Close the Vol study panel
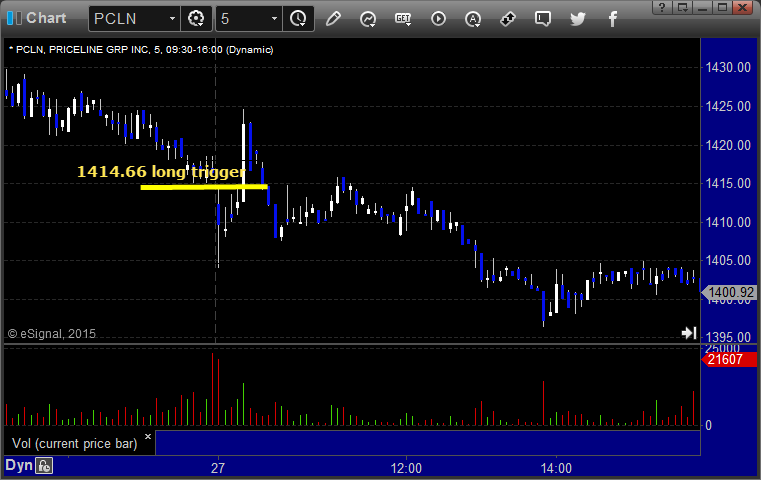This screenshot has width=761, height=480. tap(148, 436)
